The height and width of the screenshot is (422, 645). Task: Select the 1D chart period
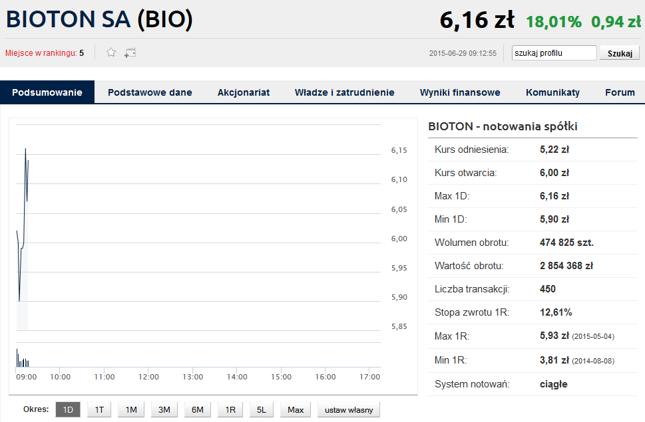pyautogui.click(x=67, y=409)
